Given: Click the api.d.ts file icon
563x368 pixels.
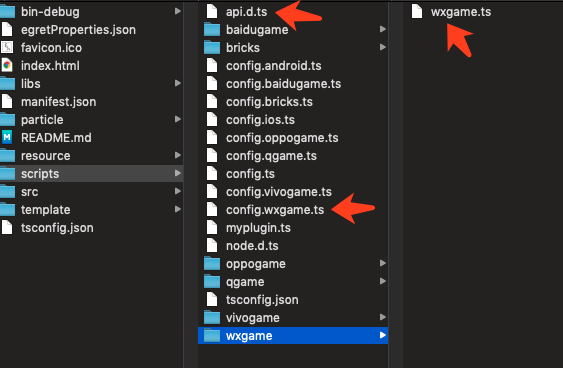Looking at the screenshot, I should [x=212, y=11].
